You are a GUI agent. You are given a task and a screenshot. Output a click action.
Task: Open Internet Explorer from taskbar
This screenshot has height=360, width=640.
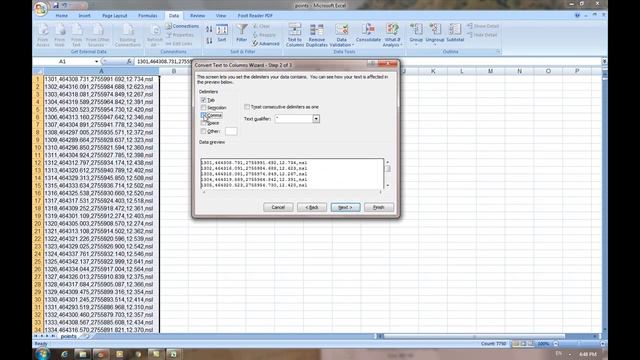pyautogui.click(x=64, y=354)
